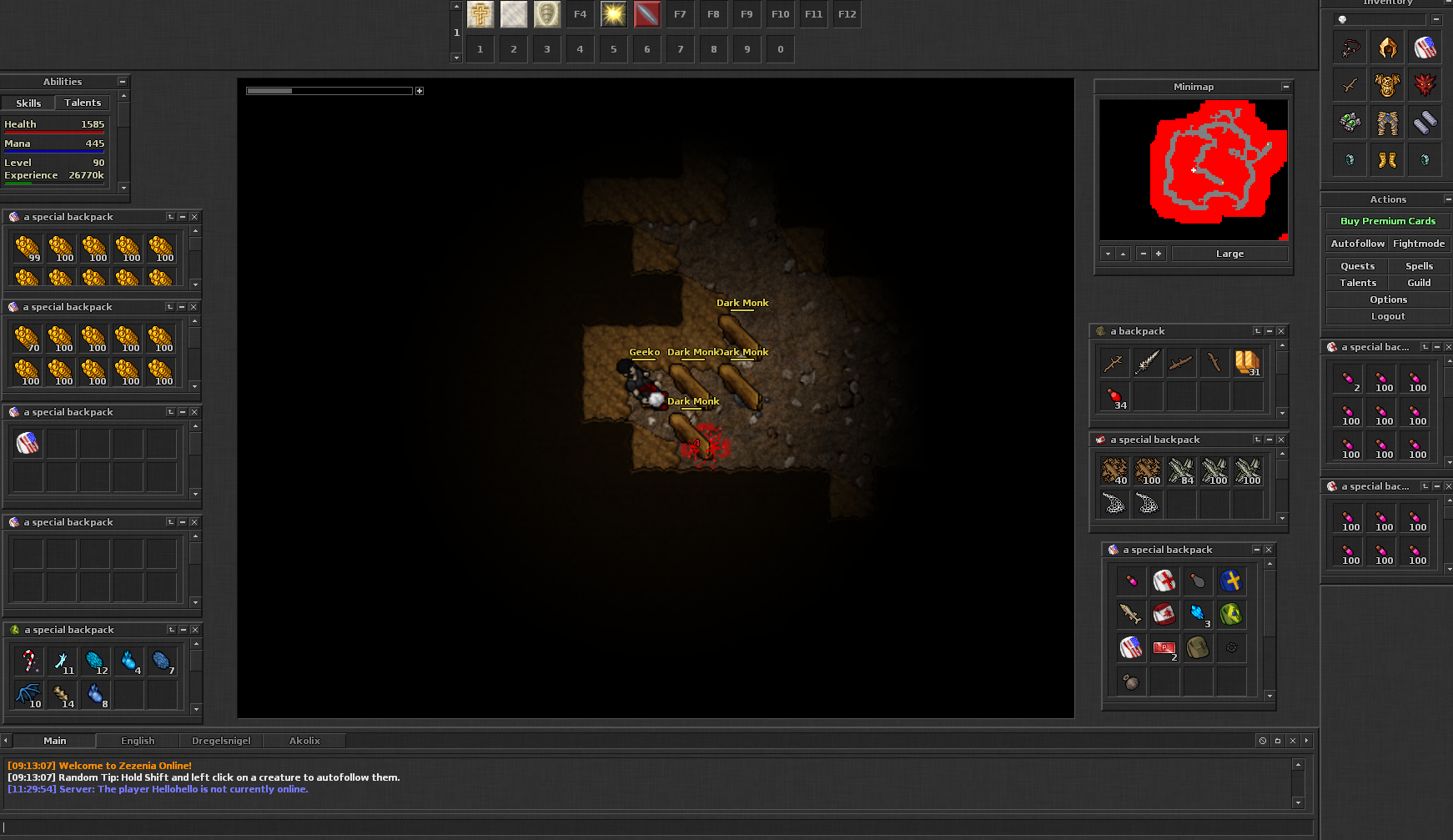The width and height of the screenshot is (1453, 840).
Task: Select the golden lion amulet equipment slot
Action: tap(1388, 84)
